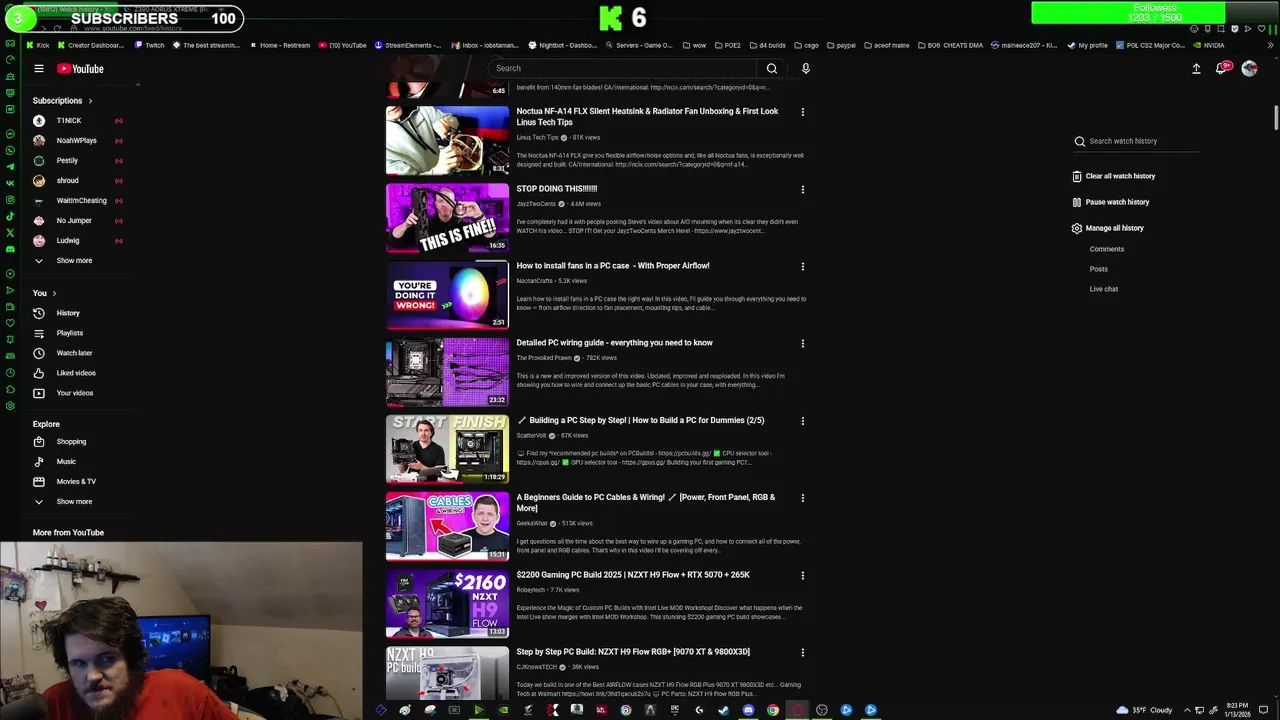Click the Watch later clock icon
This screenshot has width=1280, height=720.
39,353
